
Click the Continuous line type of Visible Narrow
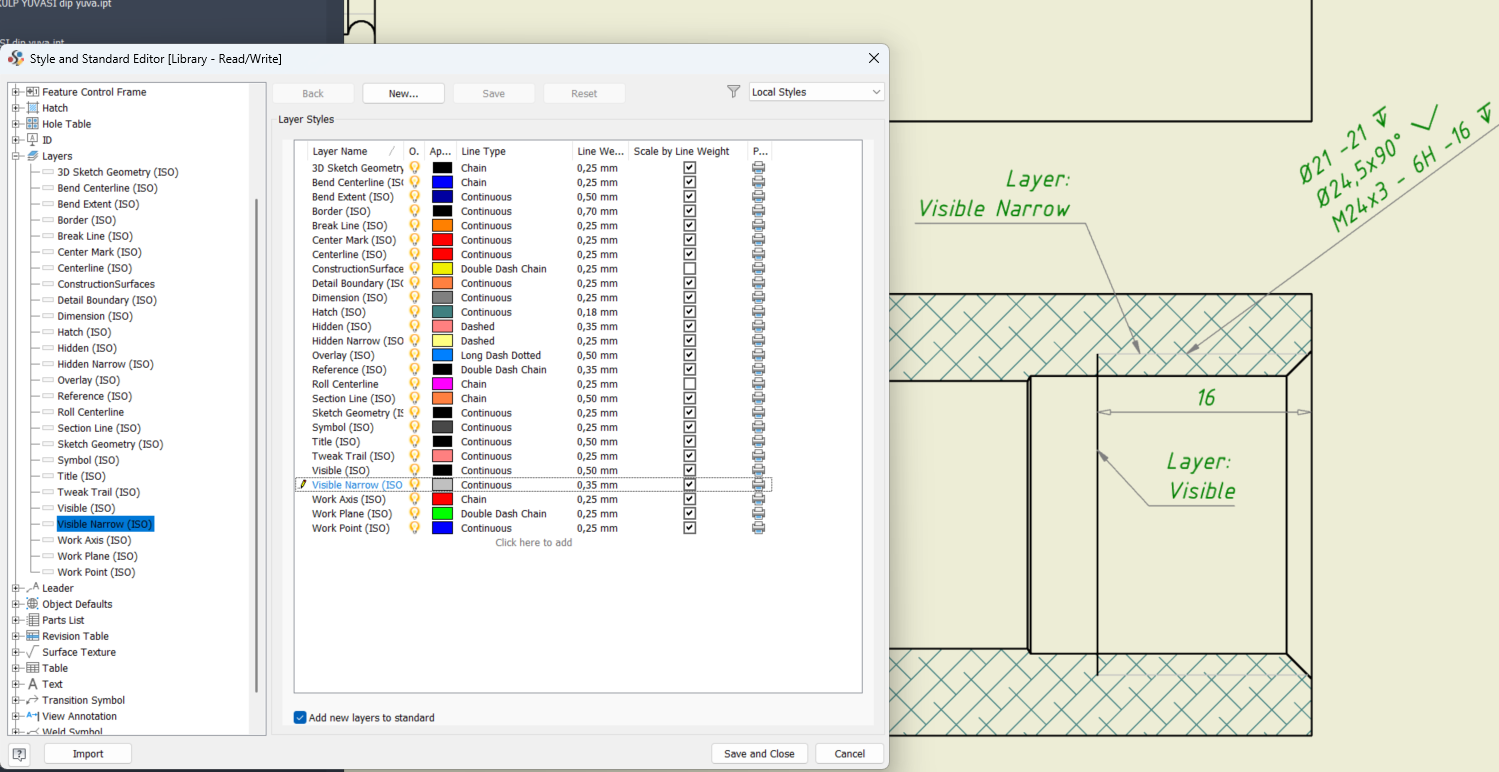tap(486, 485)
